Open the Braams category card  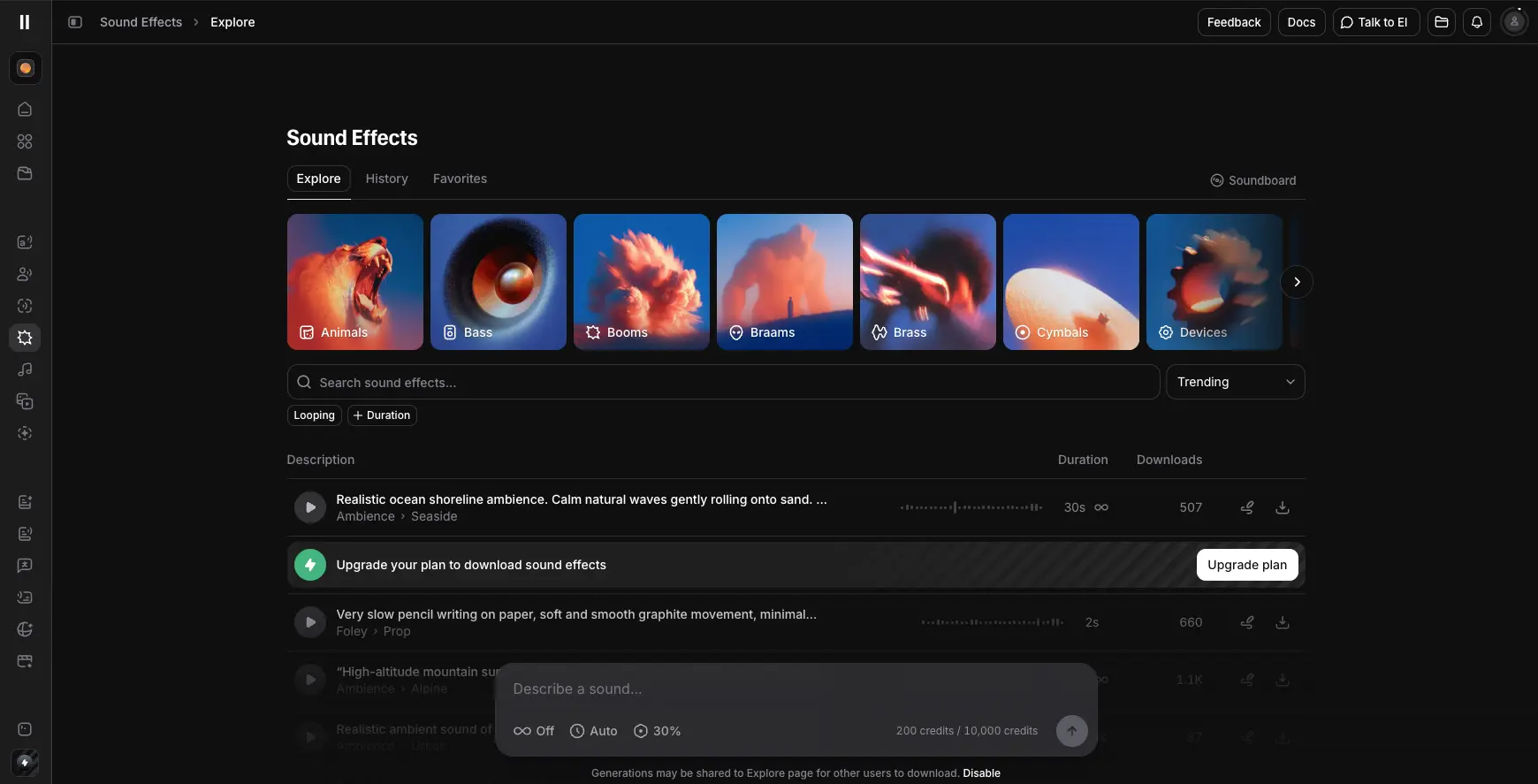click(x=785, y=282)
